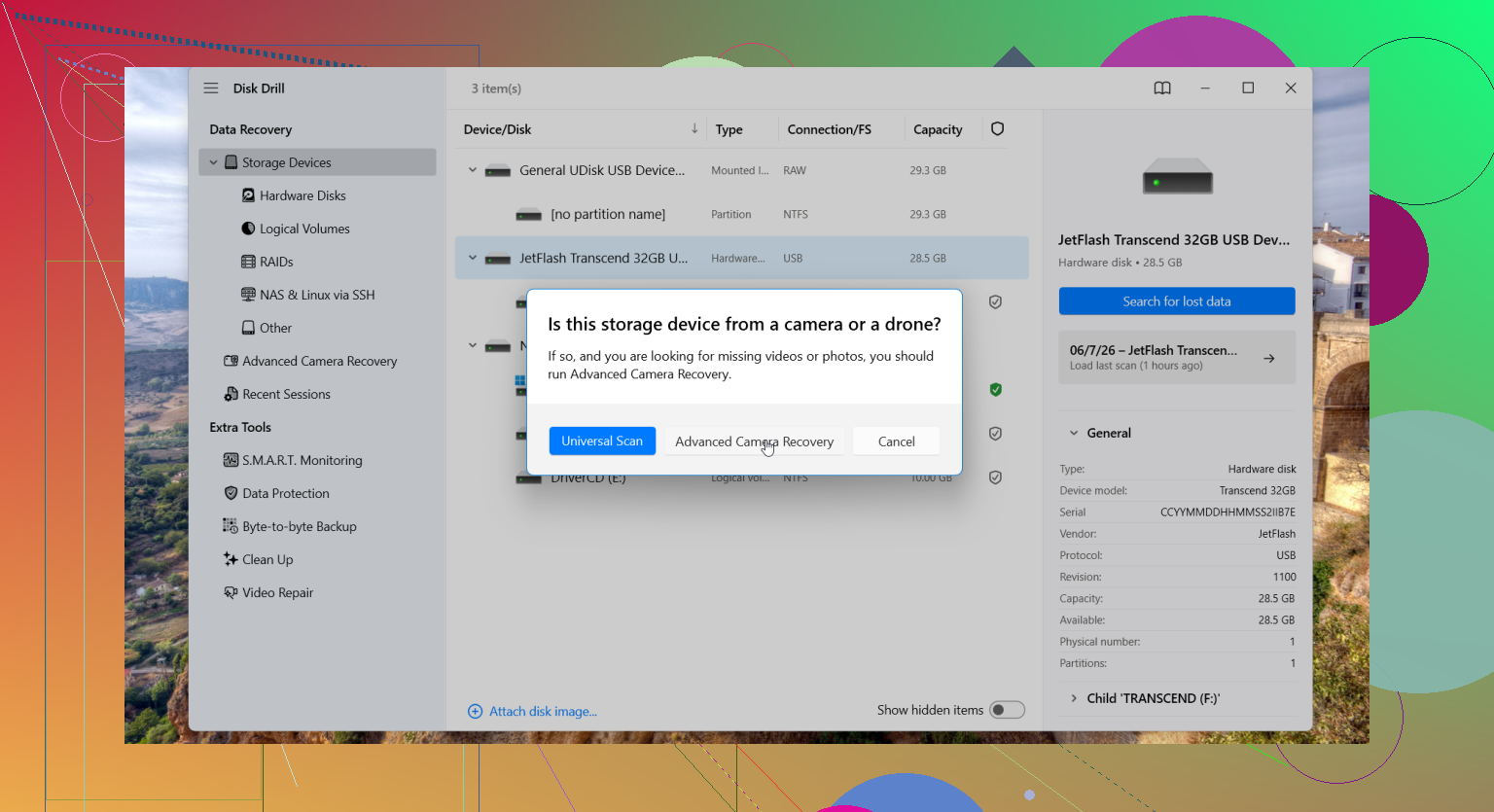This screenshot has height=812, width=1494.
Task: Sort by the Connection/FS column header
Action: 830,129
